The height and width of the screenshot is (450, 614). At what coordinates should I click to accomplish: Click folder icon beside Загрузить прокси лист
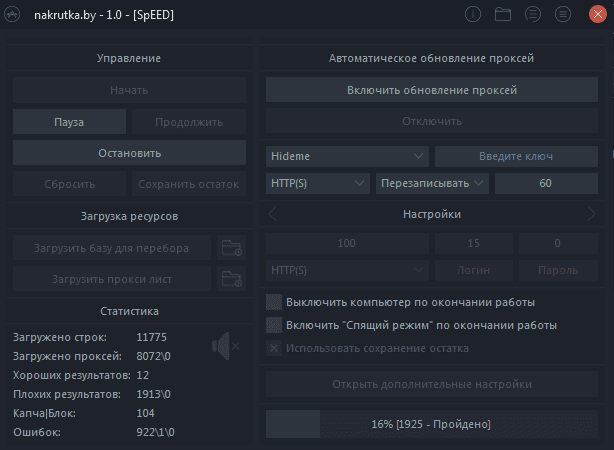pyautogui.click(x=231, y=279)
